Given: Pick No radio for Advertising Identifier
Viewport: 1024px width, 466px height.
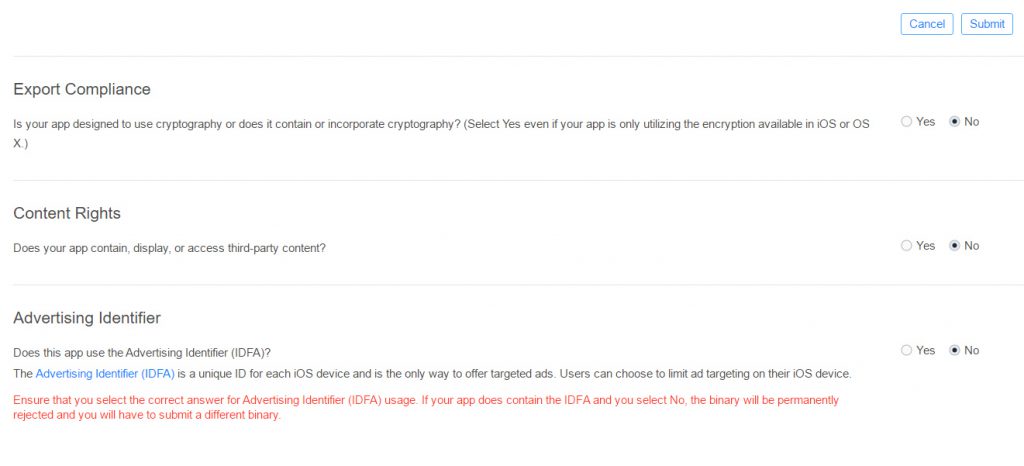Looking at the screenshot, I should 954,350.
